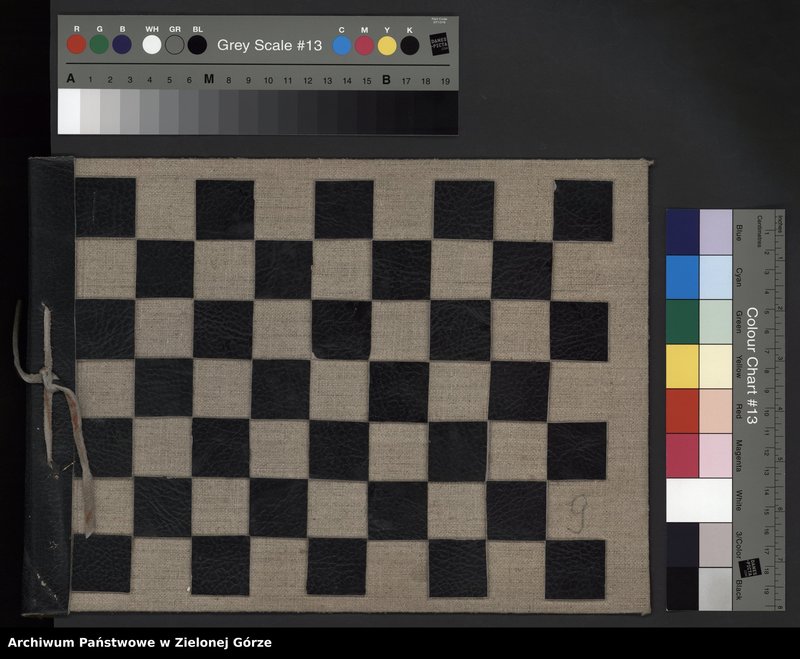Click the blue B circle on the grey scale card
This screenshot has width=800, height=659.
tap(122, 45)
